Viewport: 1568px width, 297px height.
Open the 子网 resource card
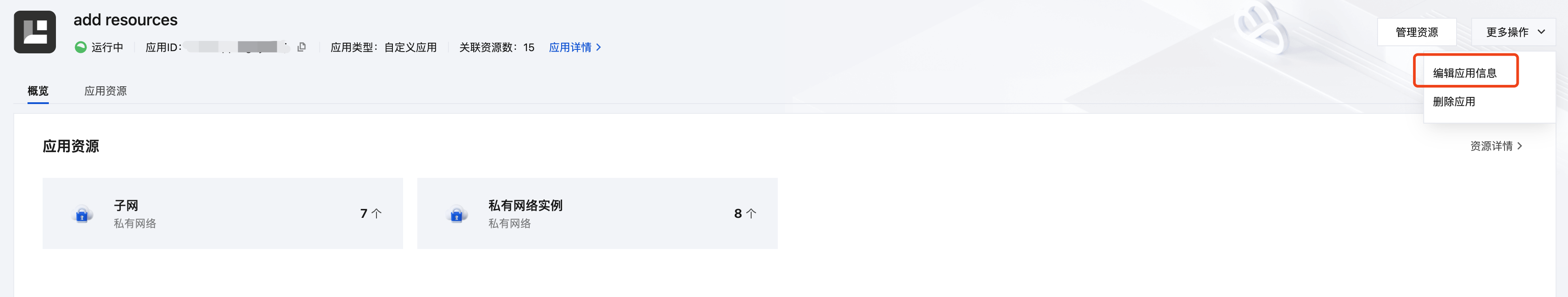click(x=222, y=213)
